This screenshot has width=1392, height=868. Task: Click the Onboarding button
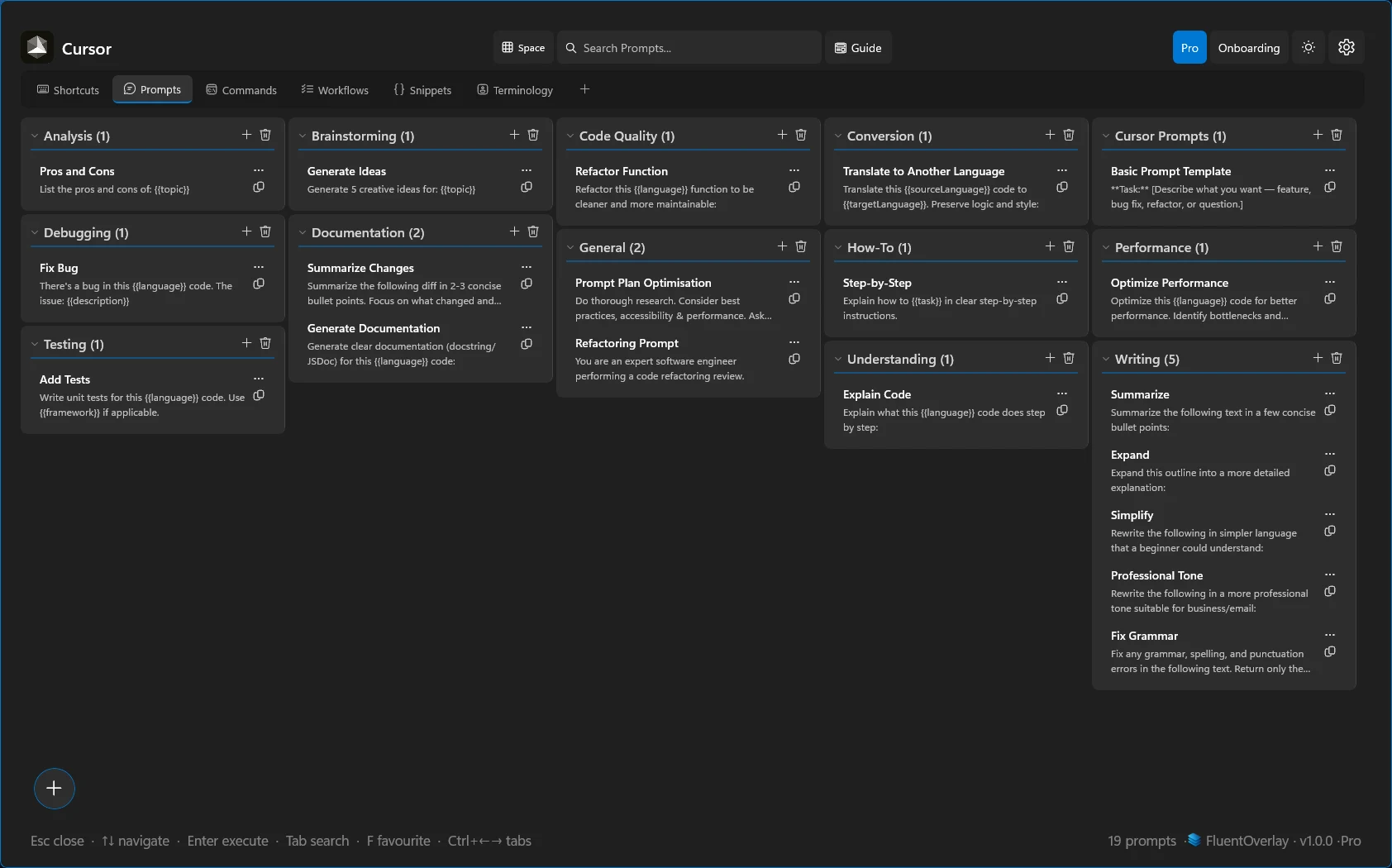[1247, 47]
